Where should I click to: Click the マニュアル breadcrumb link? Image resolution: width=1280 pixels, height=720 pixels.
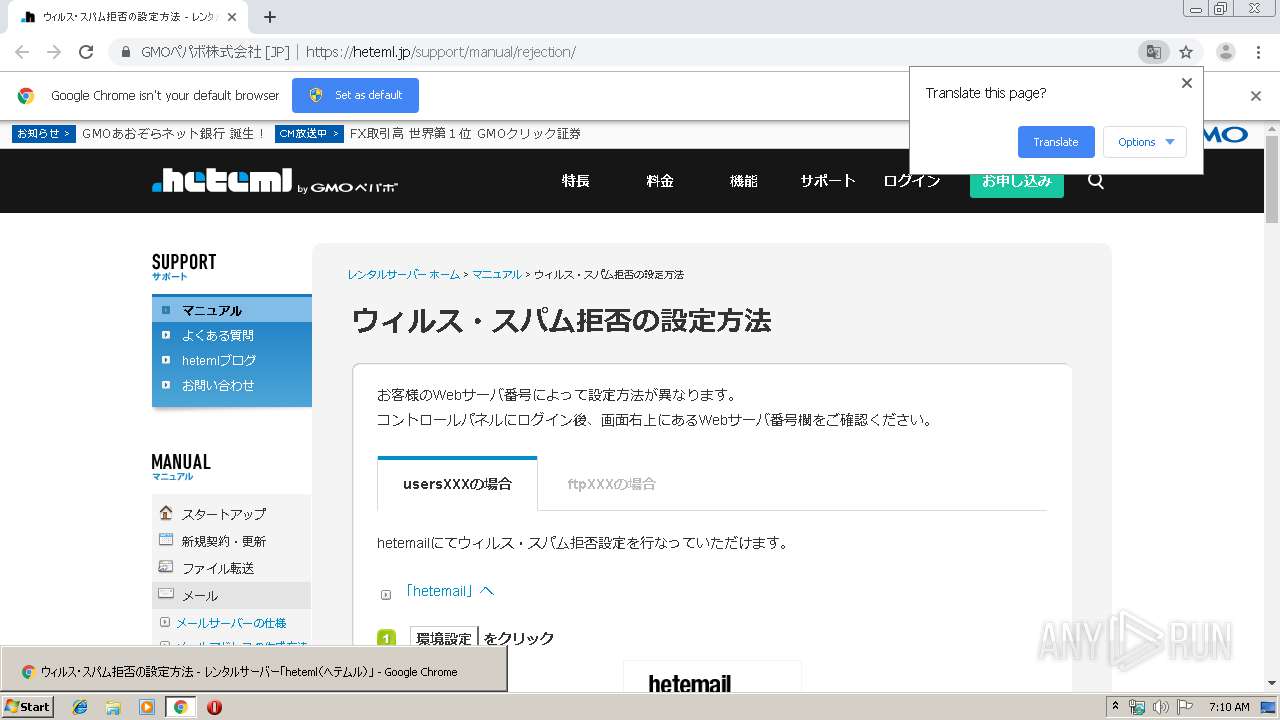[x=497, y=274]
